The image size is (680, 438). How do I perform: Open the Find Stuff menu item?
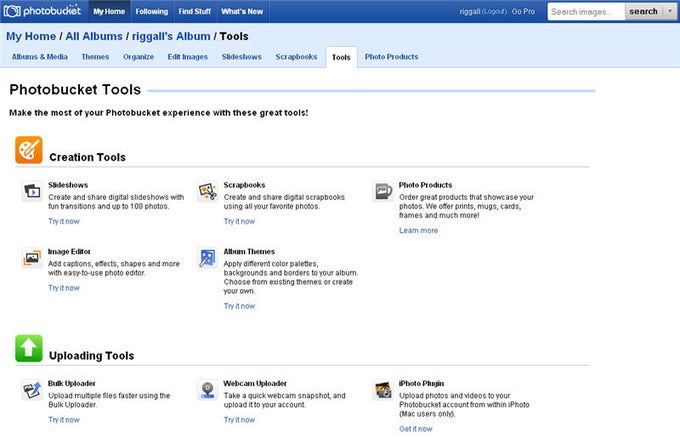[x=194, y=11]
